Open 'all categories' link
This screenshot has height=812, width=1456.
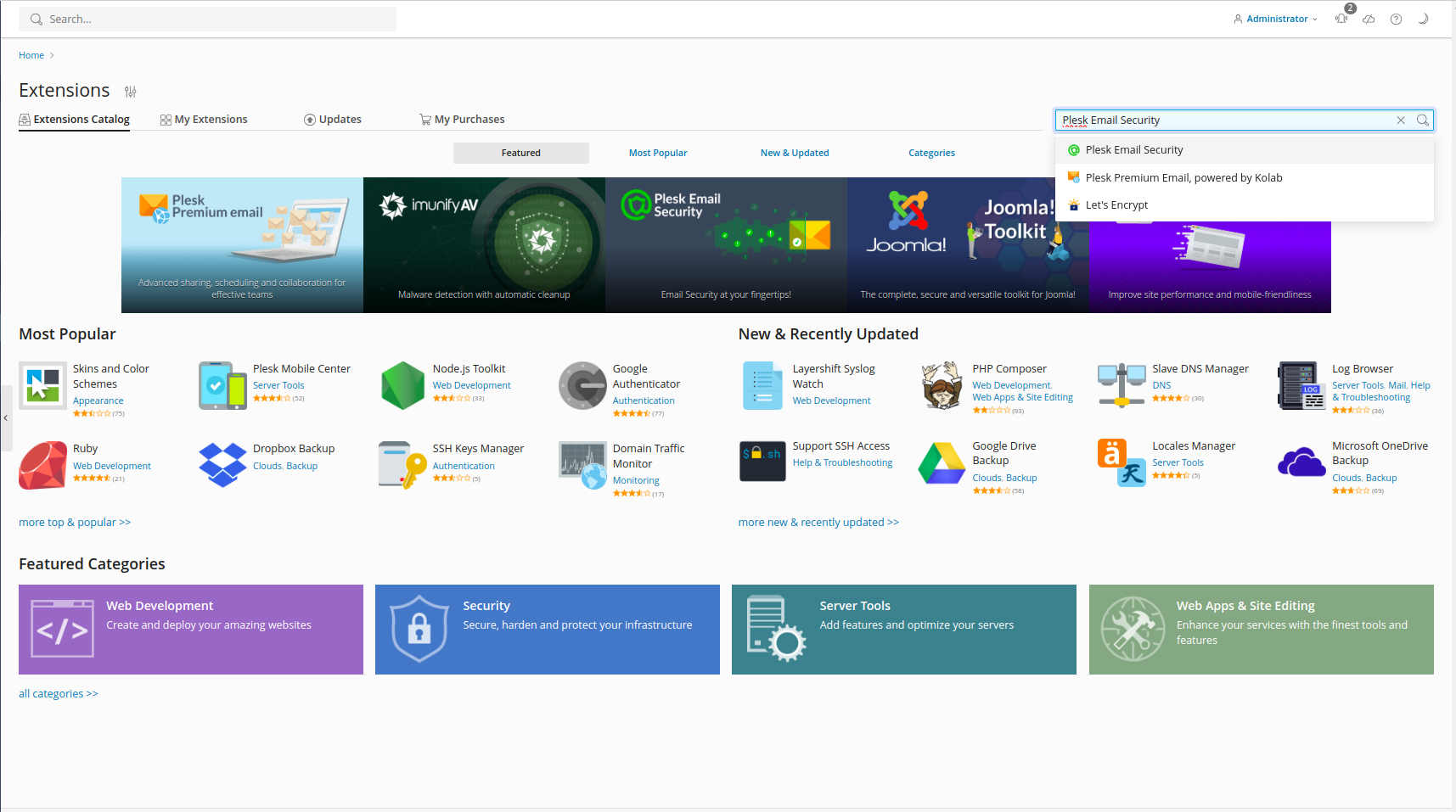pos(58,693)
